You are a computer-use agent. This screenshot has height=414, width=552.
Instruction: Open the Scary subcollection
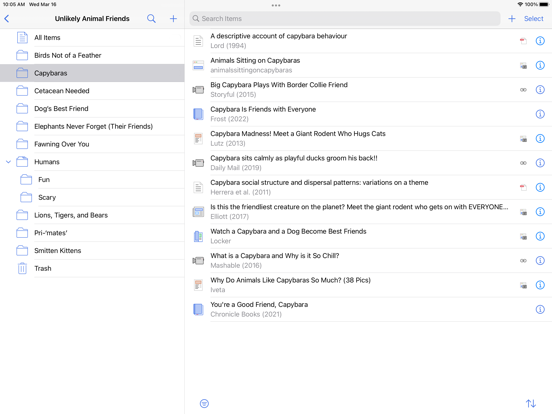click(92, 197)
